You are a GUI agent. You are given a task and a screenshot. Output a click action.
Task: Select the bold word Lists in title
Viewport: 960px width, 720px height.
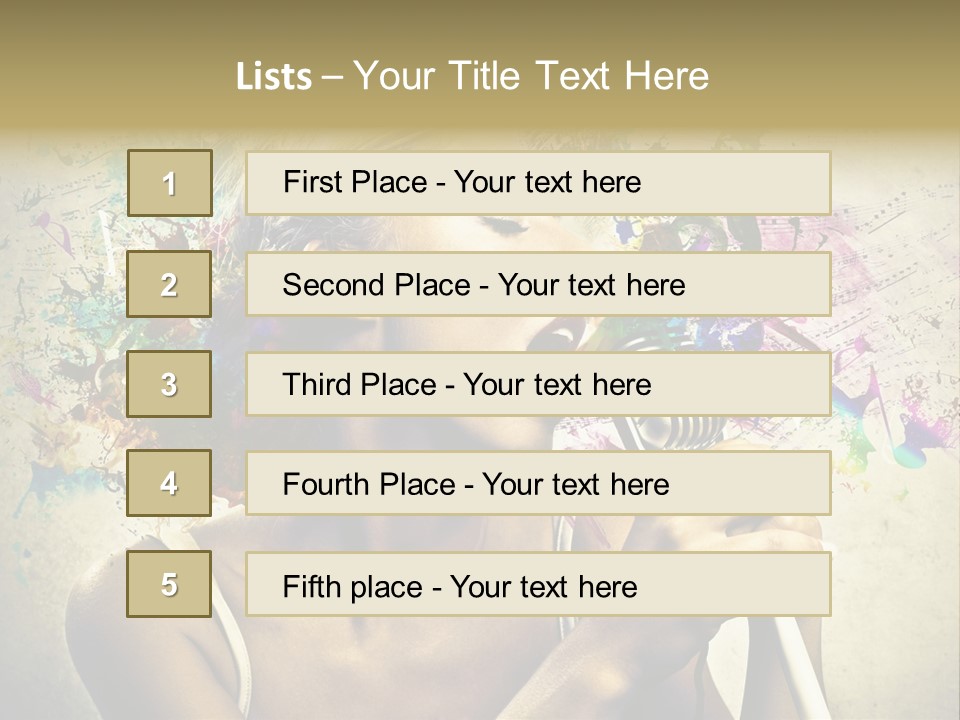[274, 77]
